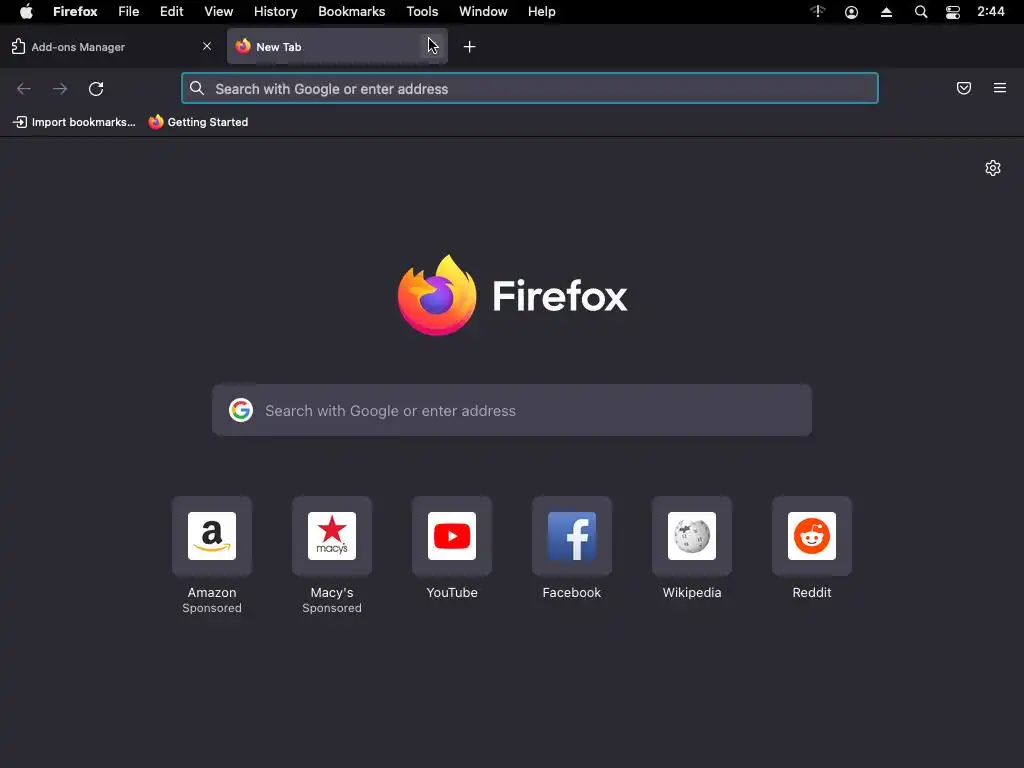Image resolution: width=1024 pixels, height=768 pixels.
Task: Open the YouTube shortcut tile
Action: pyautogui.click(x=452, y=536)
